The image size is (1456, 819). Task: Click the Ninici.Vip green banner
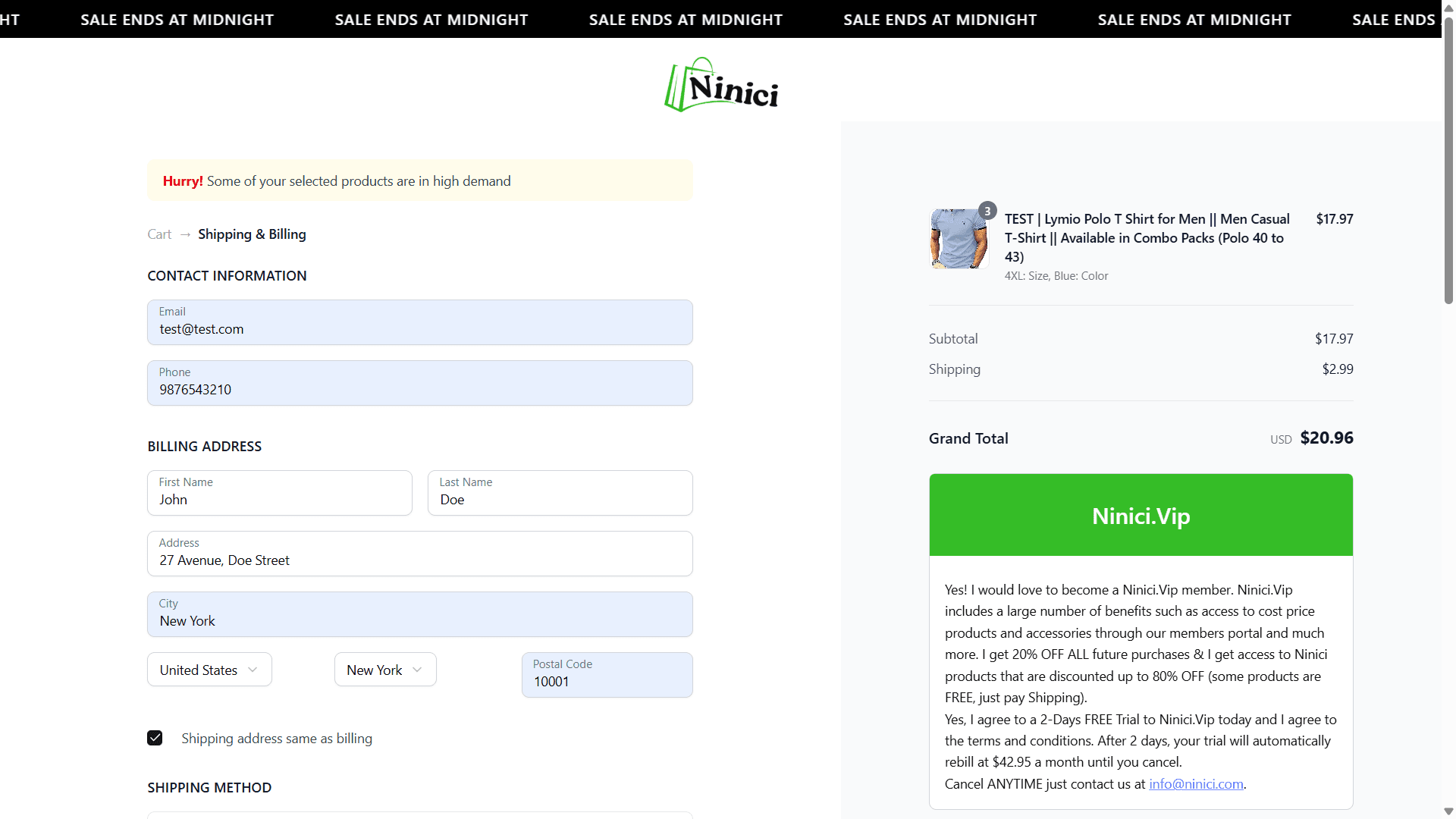point(1140,515)
